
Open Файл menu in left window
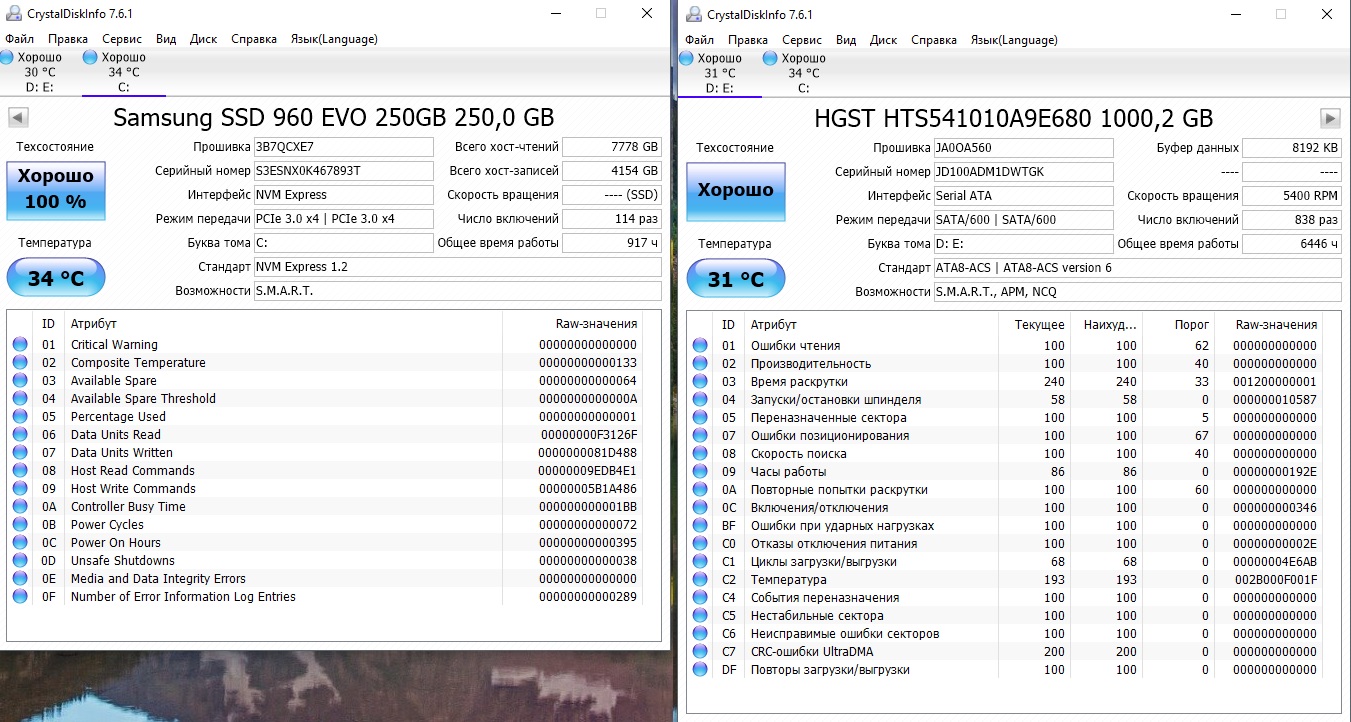coord(19,39)
